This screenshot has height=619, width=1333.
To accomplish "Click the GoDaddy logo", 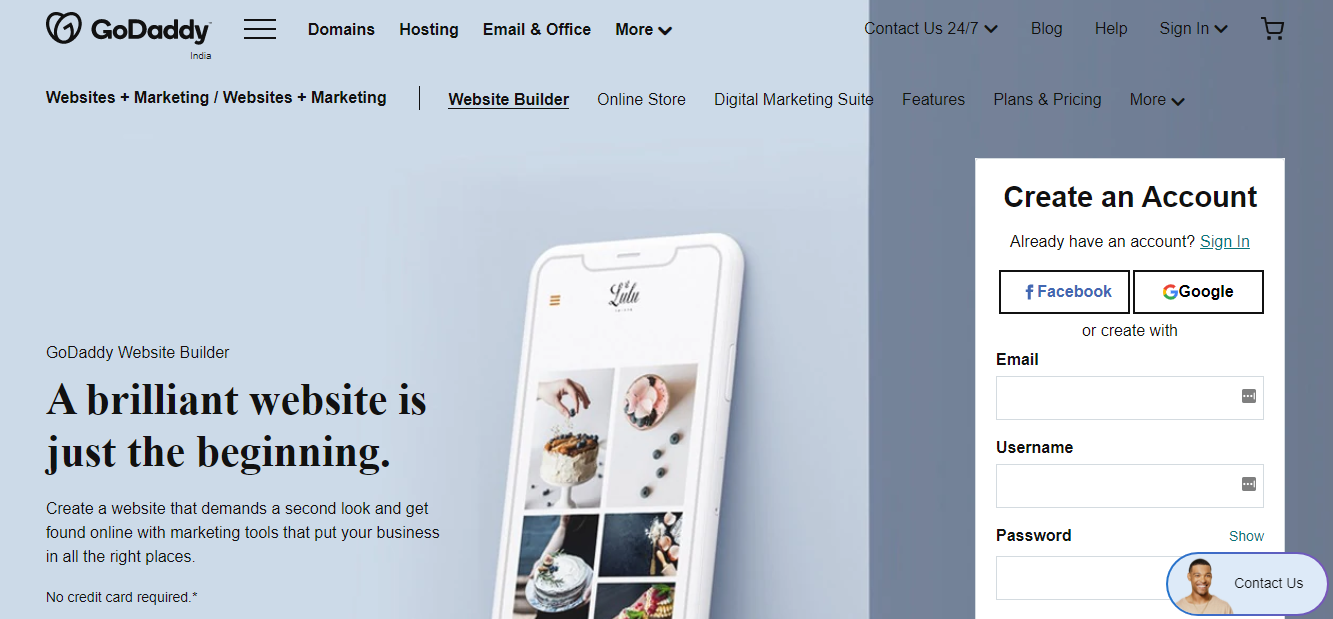I will click(128, 30).
